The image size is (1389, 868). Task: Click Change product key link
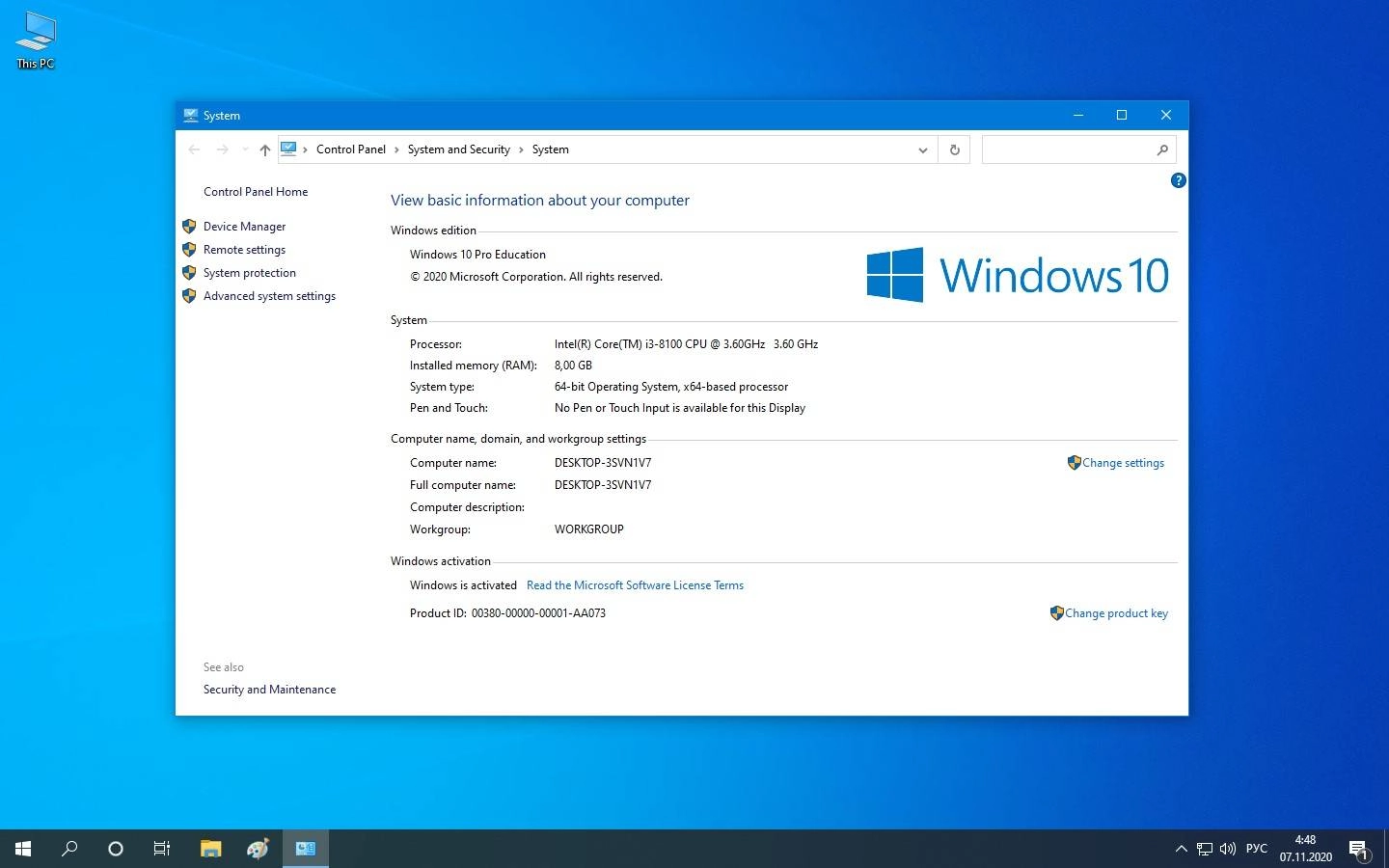pyautogui.click(x=1116, y=613)
